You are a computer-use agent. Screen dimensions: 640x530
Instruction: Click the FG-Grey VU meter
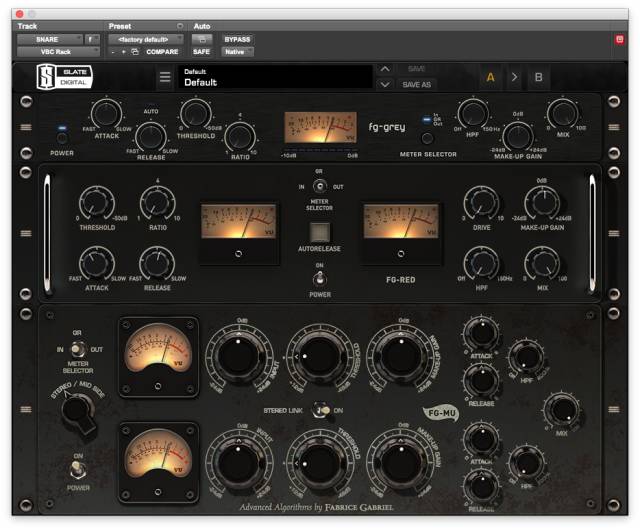pyautogui.click(x=320, y=127)
